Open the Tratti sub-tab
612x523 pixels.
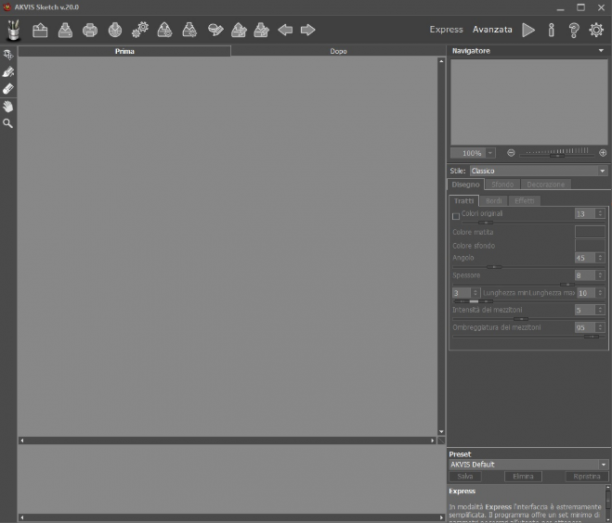point(464,201)
